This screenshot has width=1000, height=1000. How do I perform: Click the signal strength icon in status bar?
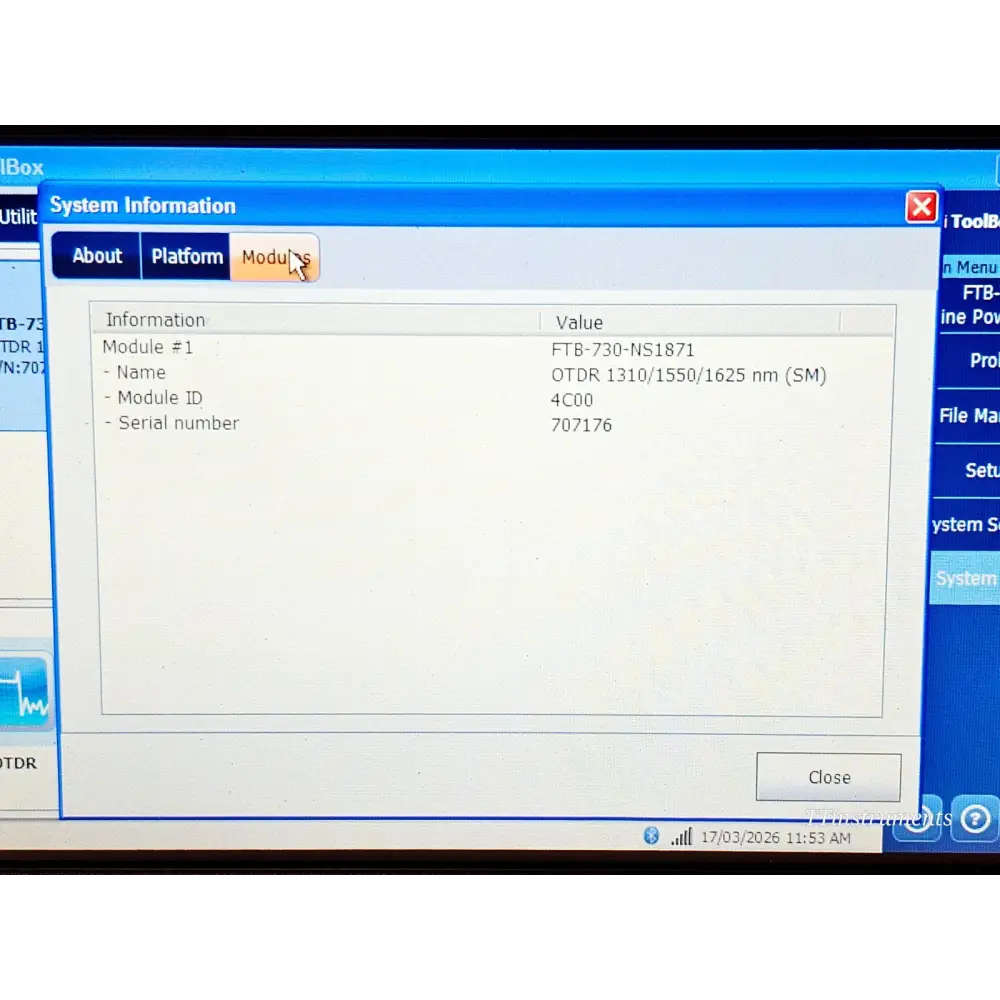point(681,837)
